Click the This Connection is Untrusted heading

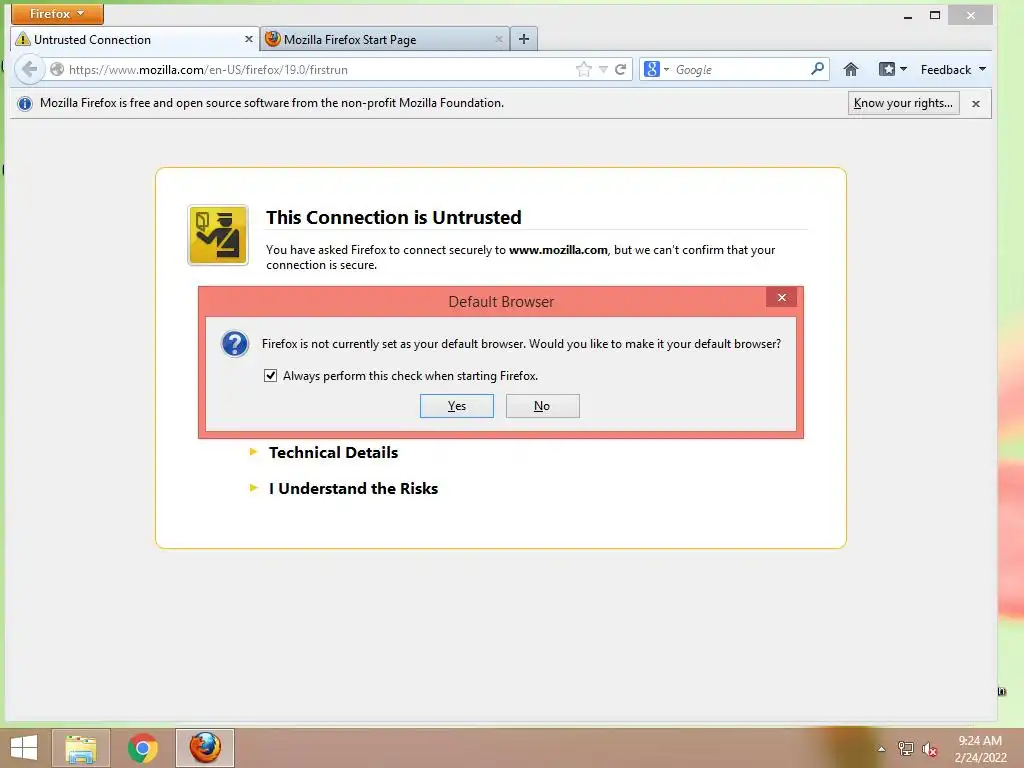click(x=394, y=217)
